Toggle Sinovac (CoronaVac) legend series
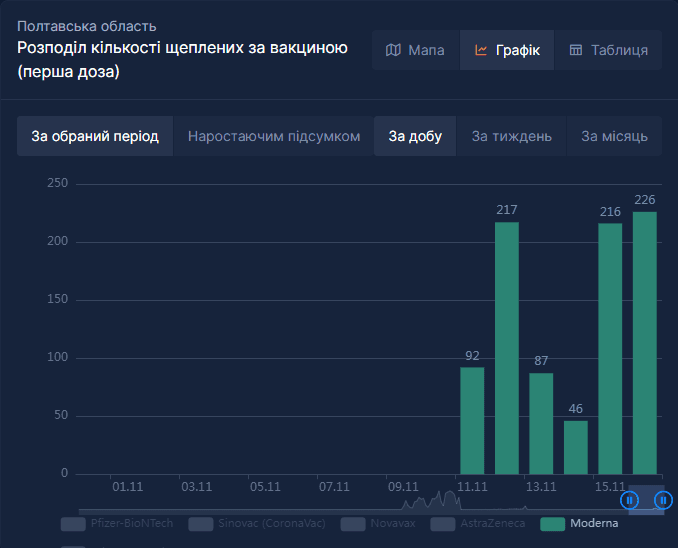The image size is (678, 548). pos(257,524)
